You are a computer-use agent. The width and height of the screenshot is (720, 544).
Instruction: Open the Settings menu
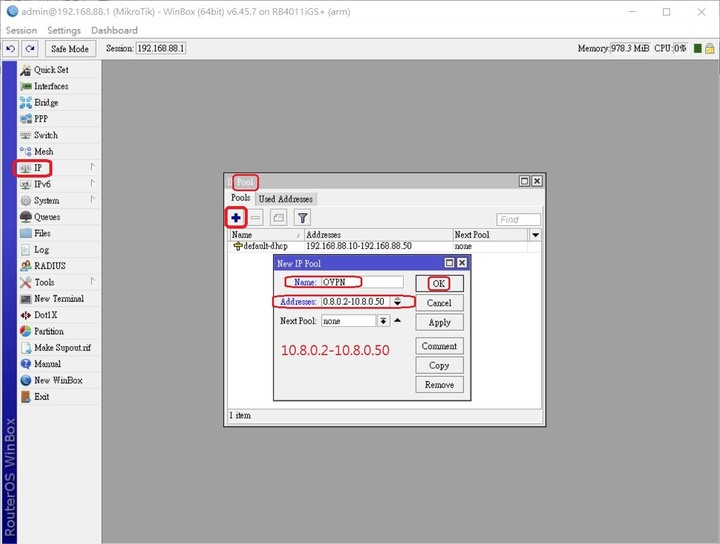tap(64, 30)
